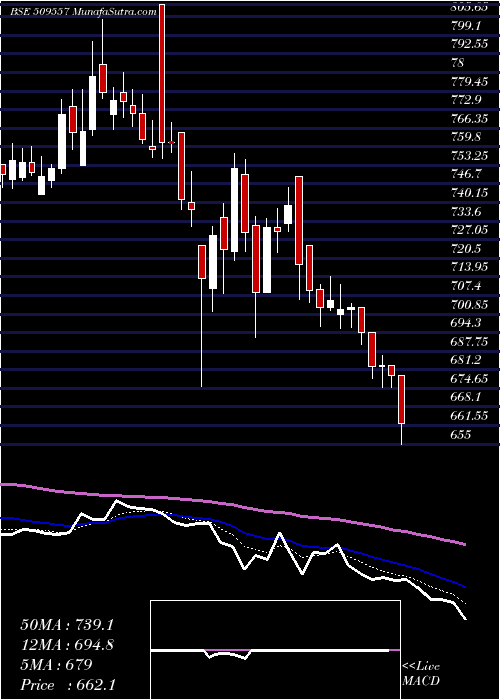
Task: Click the 5MA : 679 readout
Action: pos(56,665)
